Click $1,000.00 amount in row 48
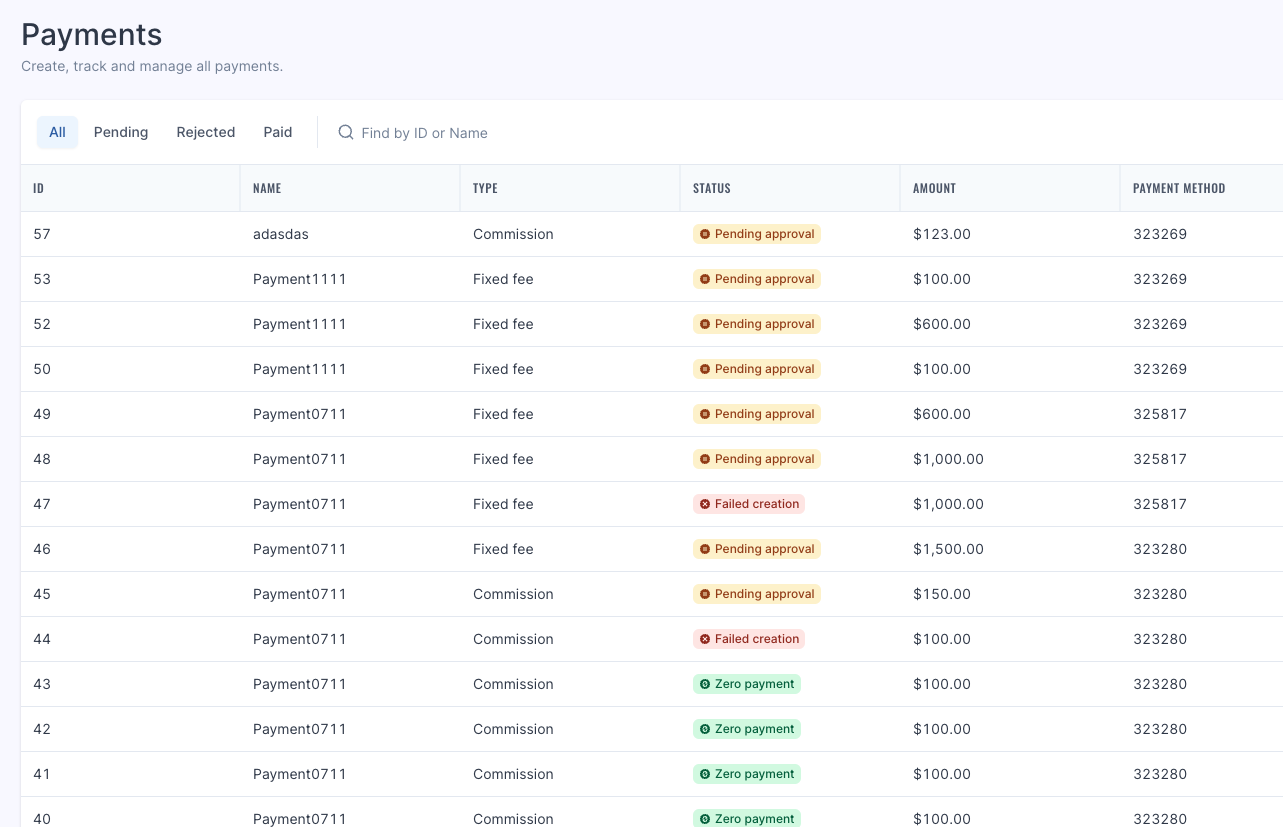Screen dimensions: 1283x827 (948, 459)
